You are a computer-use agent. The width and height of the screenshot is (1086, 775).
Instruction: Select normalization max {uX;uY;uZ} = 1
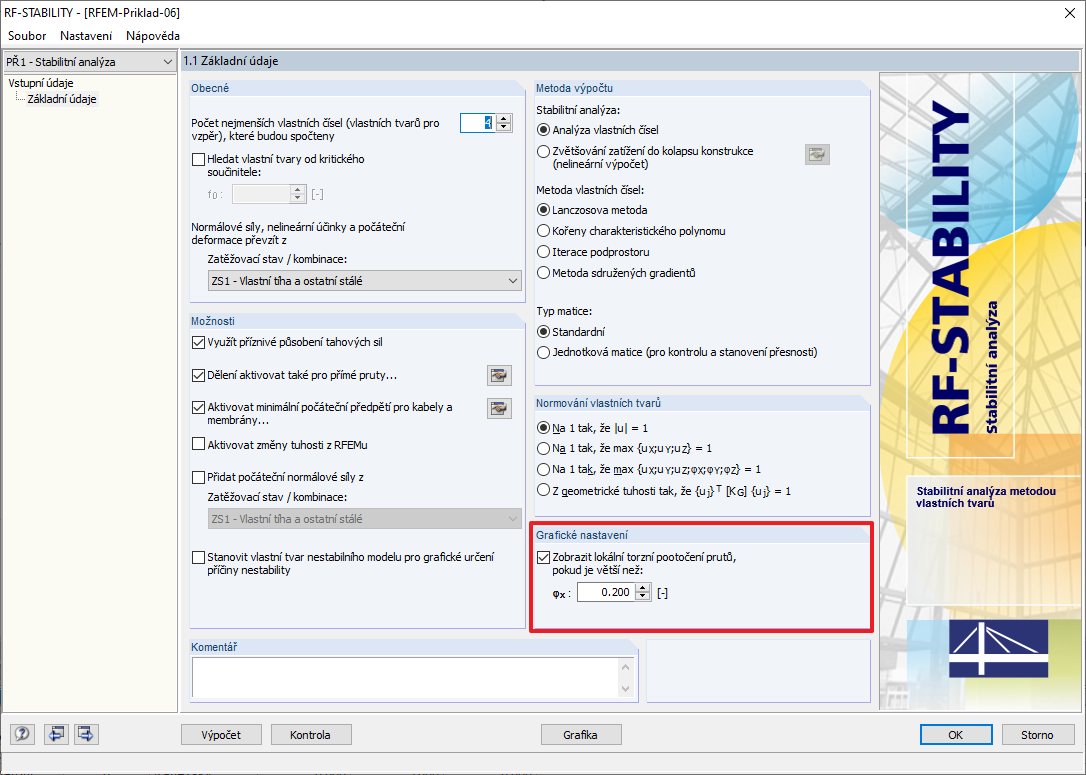544,449
